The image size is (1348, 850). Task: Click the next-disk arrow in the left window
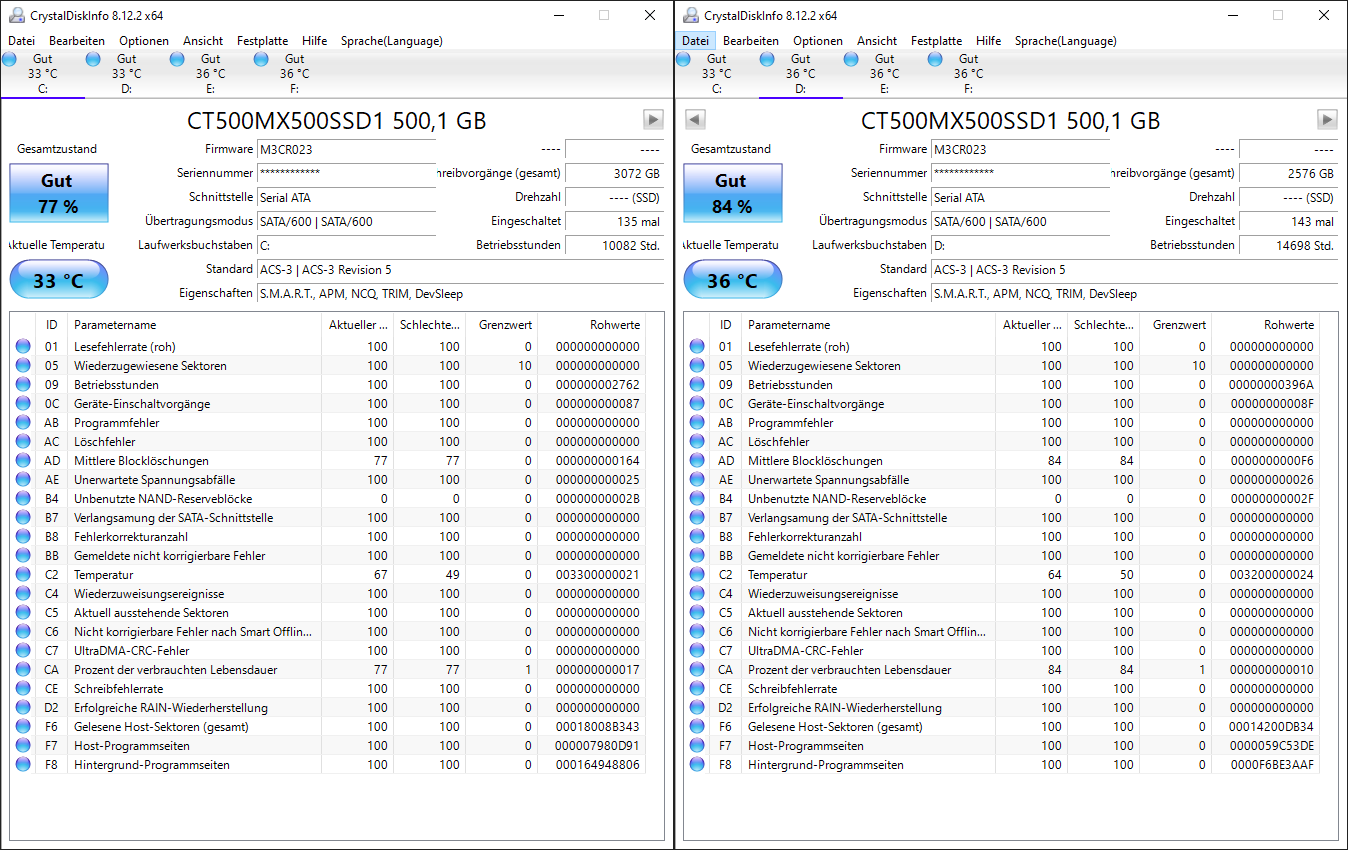pyautogui.click(x=653, y=120)
